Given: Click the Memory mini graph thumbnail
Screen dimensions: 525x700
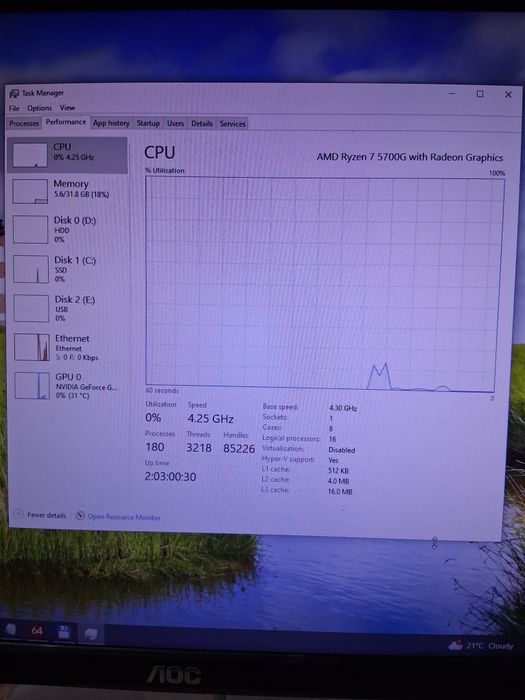Looking at the screenshot, I should tap(30, 192).
